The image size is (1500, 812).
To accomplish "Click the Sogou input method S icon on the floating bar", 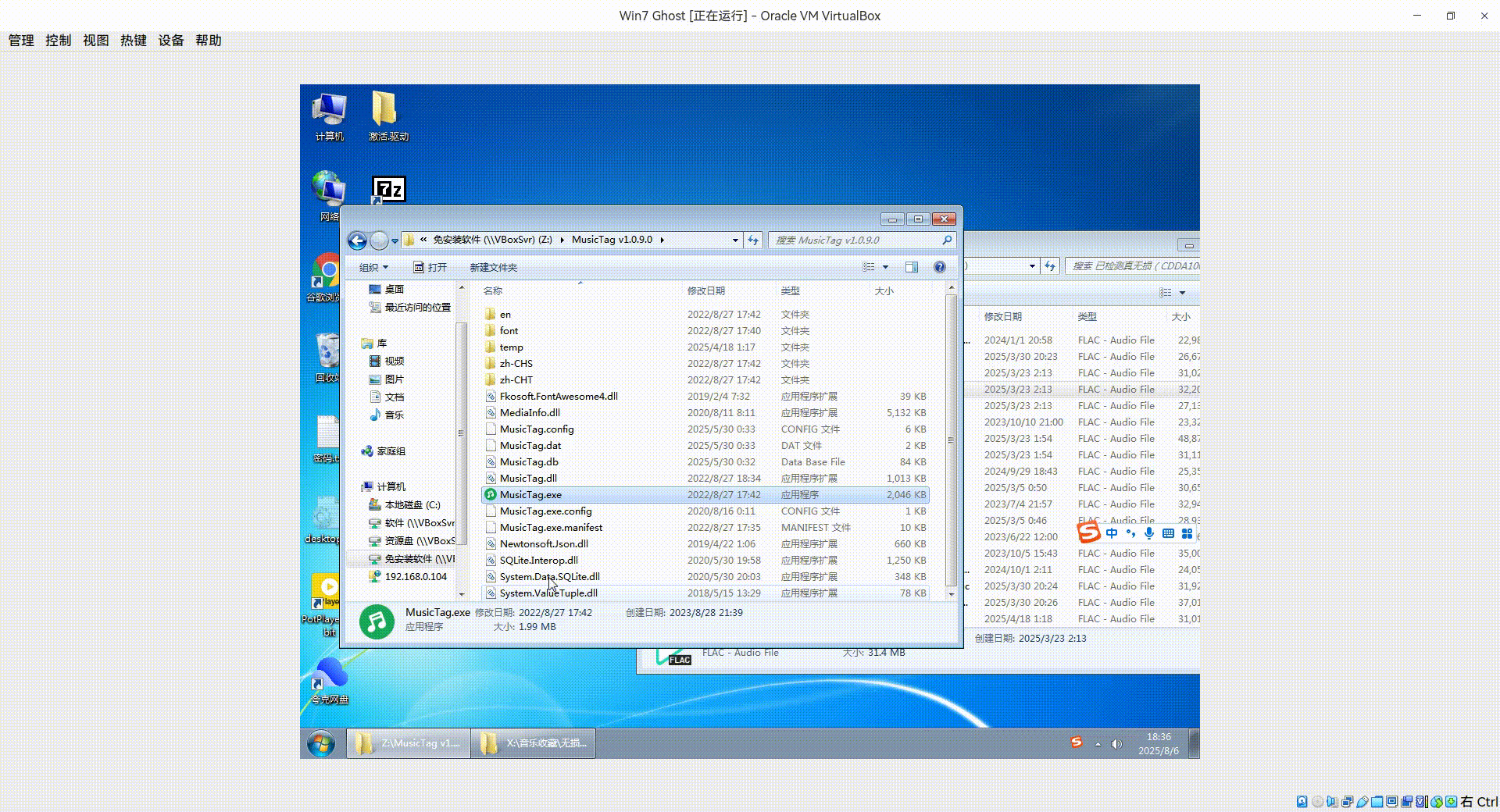I will pyautogui.click(x=1088, y=532).
